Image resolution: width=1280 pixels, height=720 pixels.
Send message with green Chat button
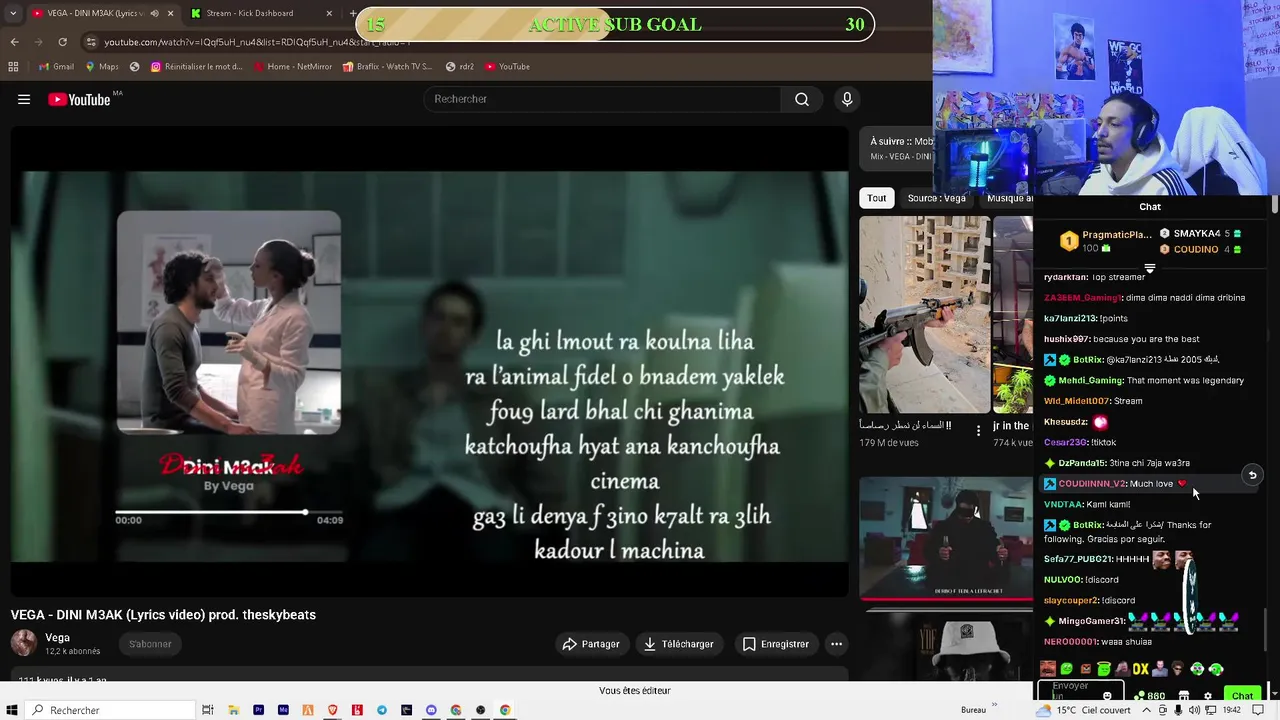click(1242, 695)
